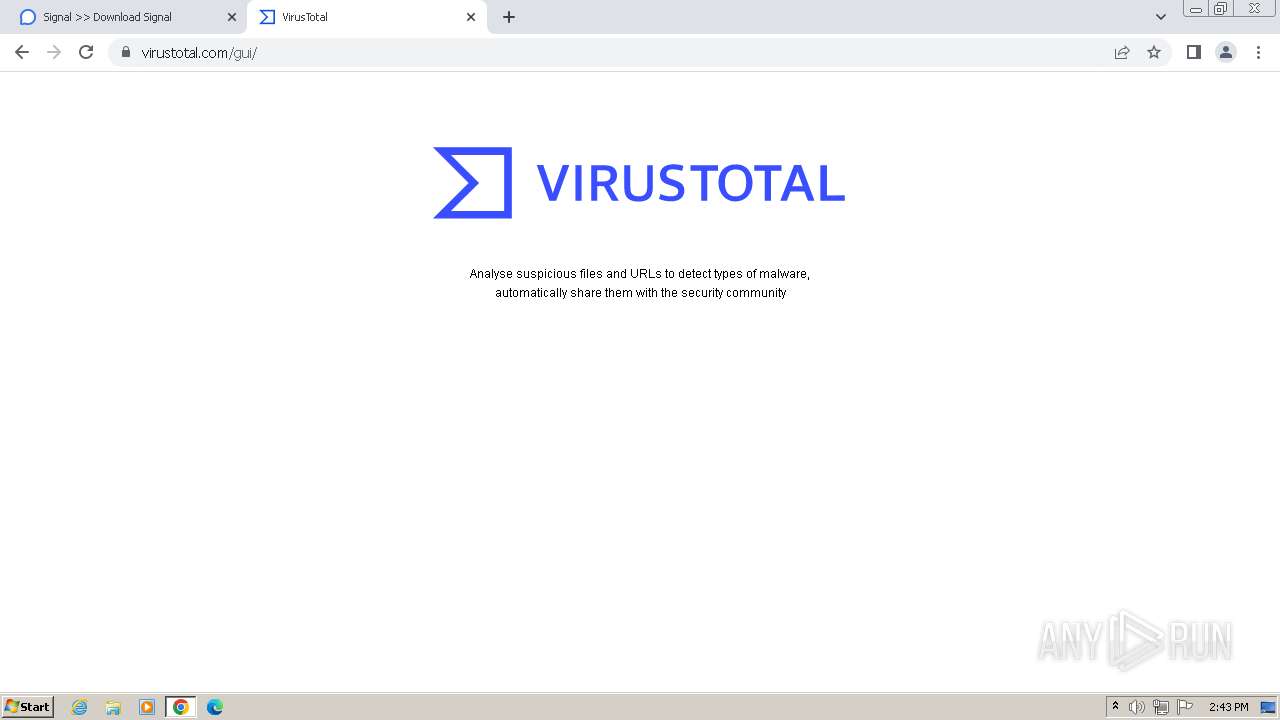This screenshot has height=720, width=1280.
Task: Show hidden system tray icons
Action: point(1115,707)
